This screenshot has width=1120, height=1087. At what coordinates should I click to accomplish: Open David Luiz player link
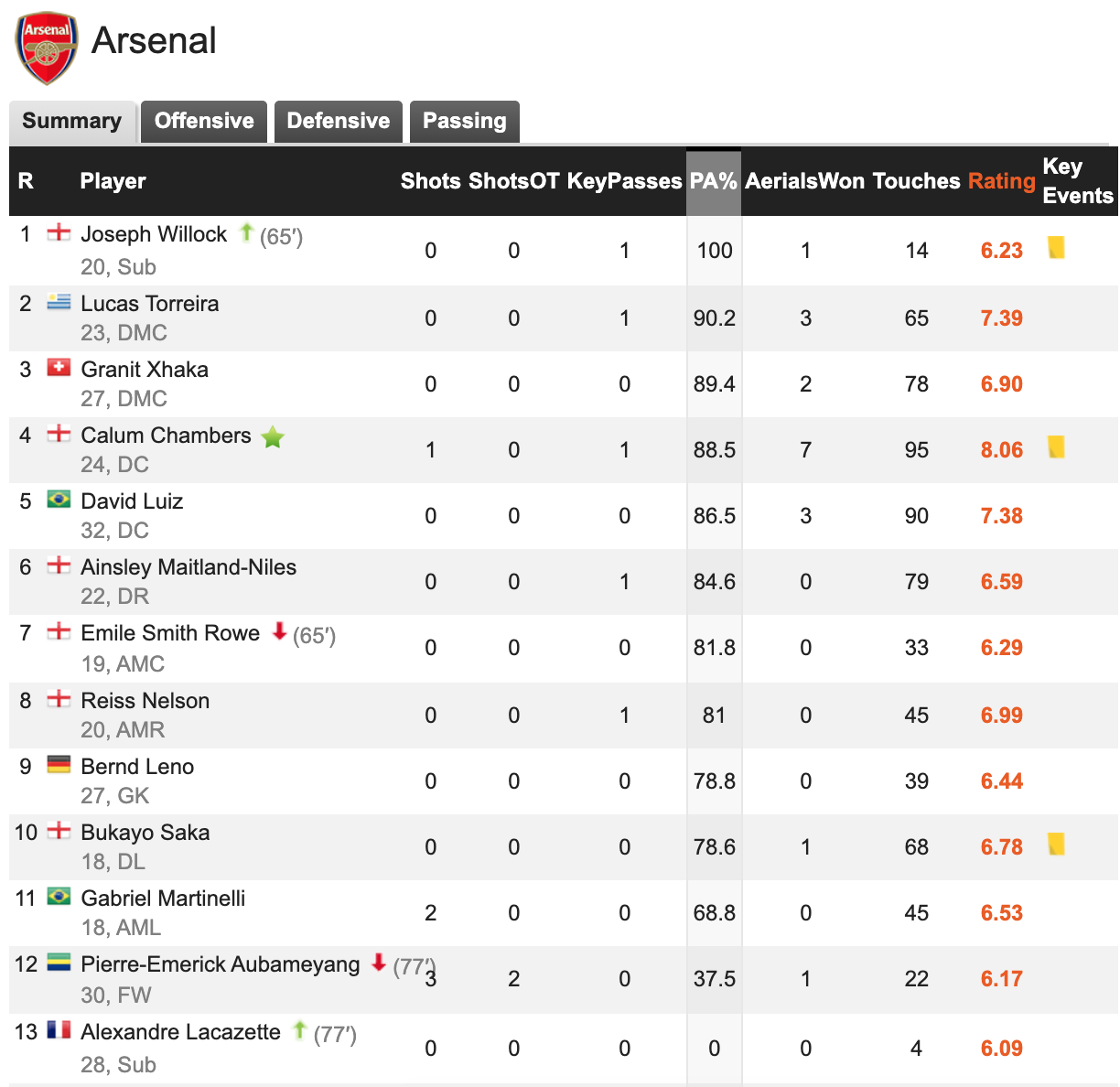[132, 501]
